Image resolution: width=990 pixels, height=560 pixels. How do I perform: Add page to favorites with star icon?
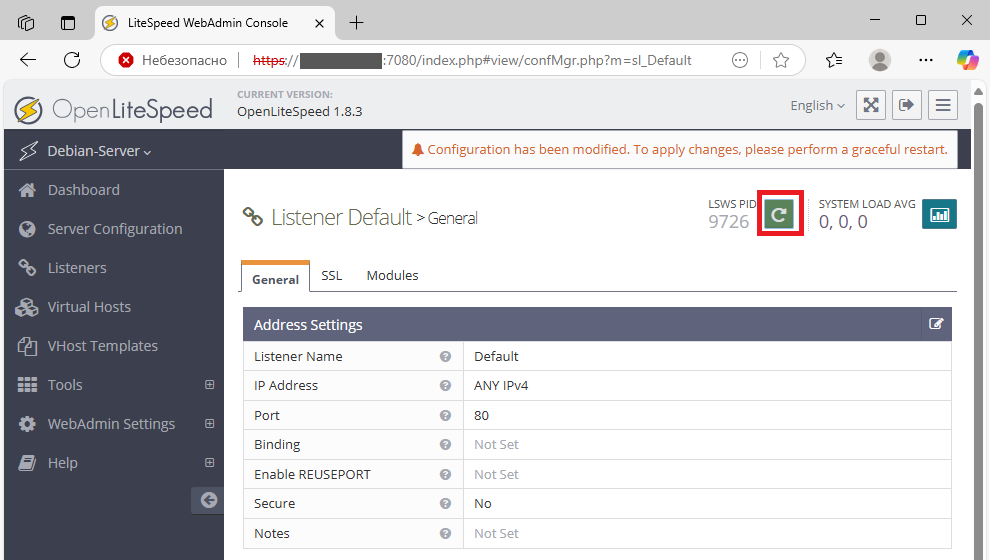(x=781, y=60)
